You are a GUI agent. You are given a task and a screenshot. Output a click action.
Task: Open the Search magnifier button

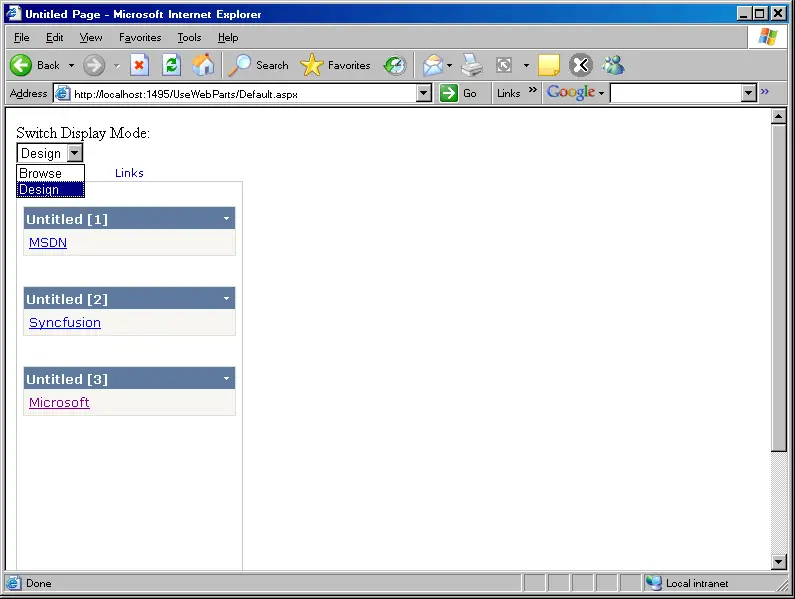[258, 65]
